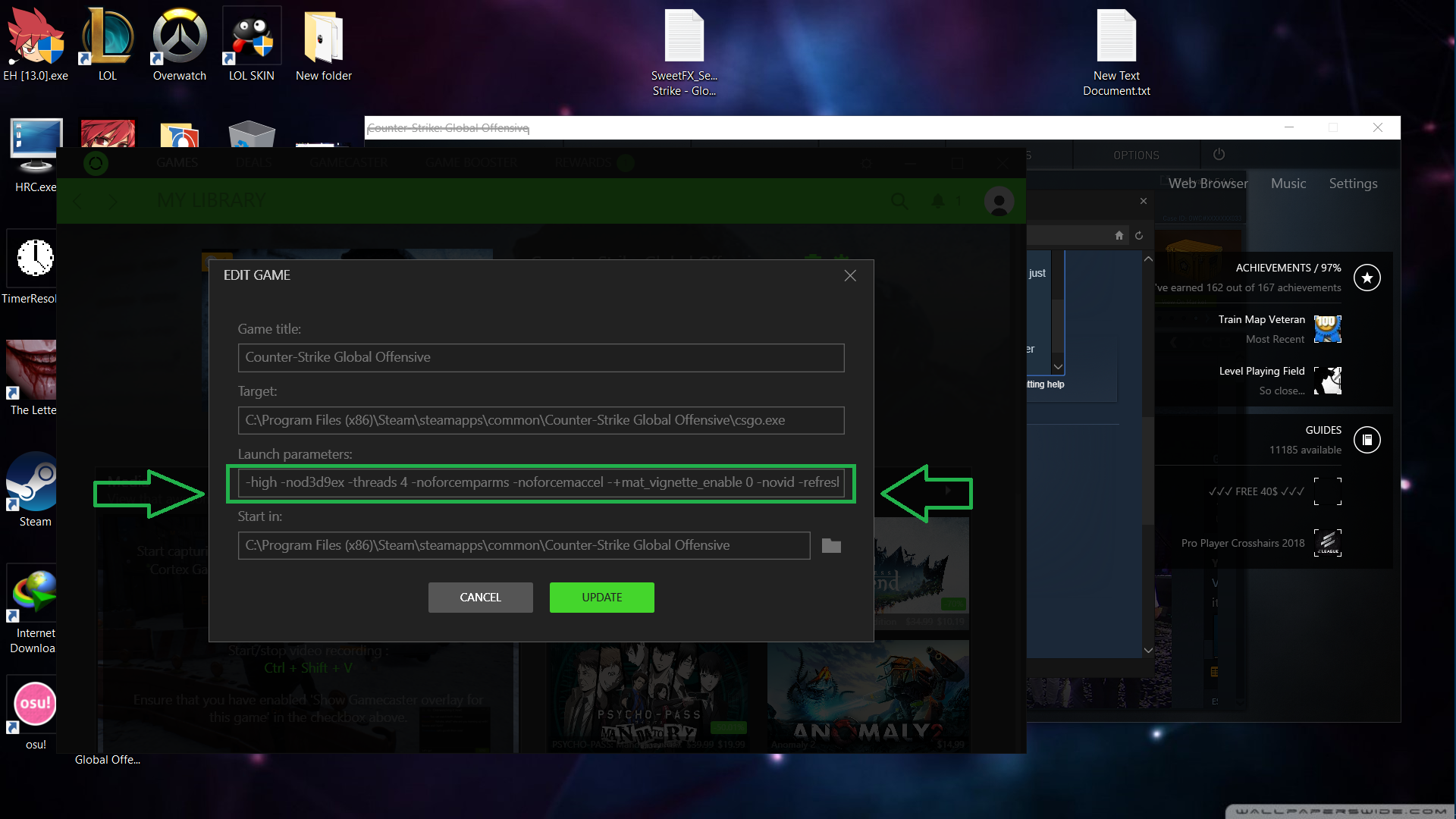Open Internet Download Manager desktop shortcut
Screen dimensions: 1456x819
coord(34,609)
